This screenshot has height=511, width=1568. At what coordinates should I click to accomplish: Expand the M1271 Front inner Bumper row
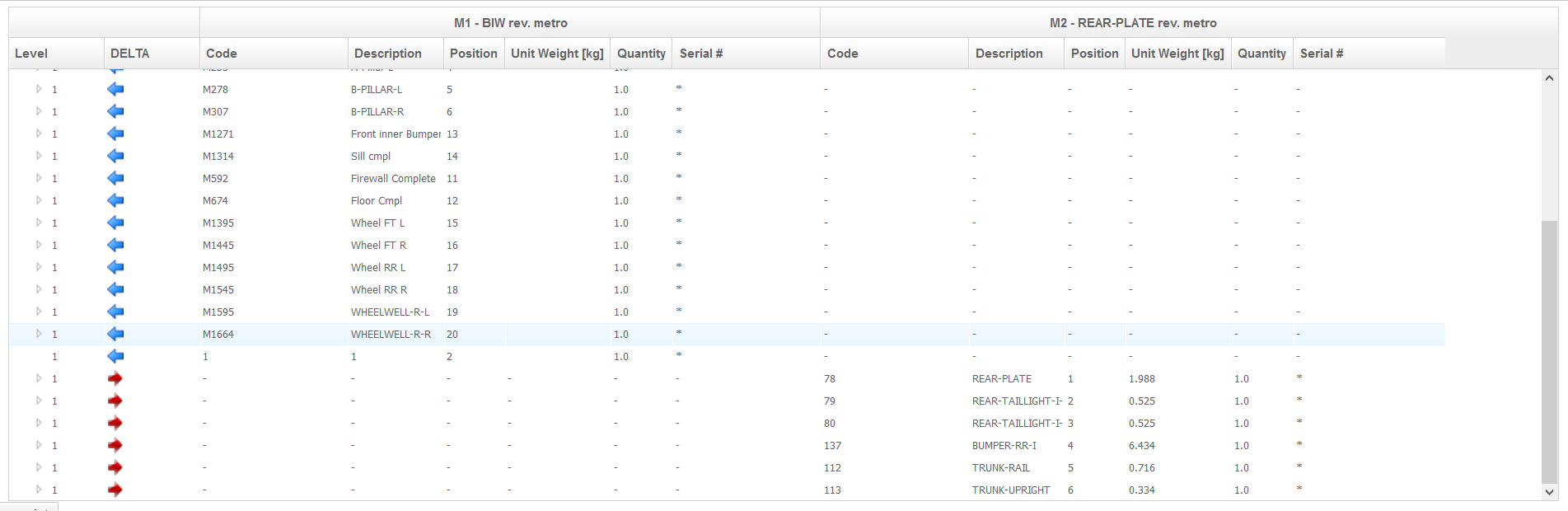coord(38,134)
